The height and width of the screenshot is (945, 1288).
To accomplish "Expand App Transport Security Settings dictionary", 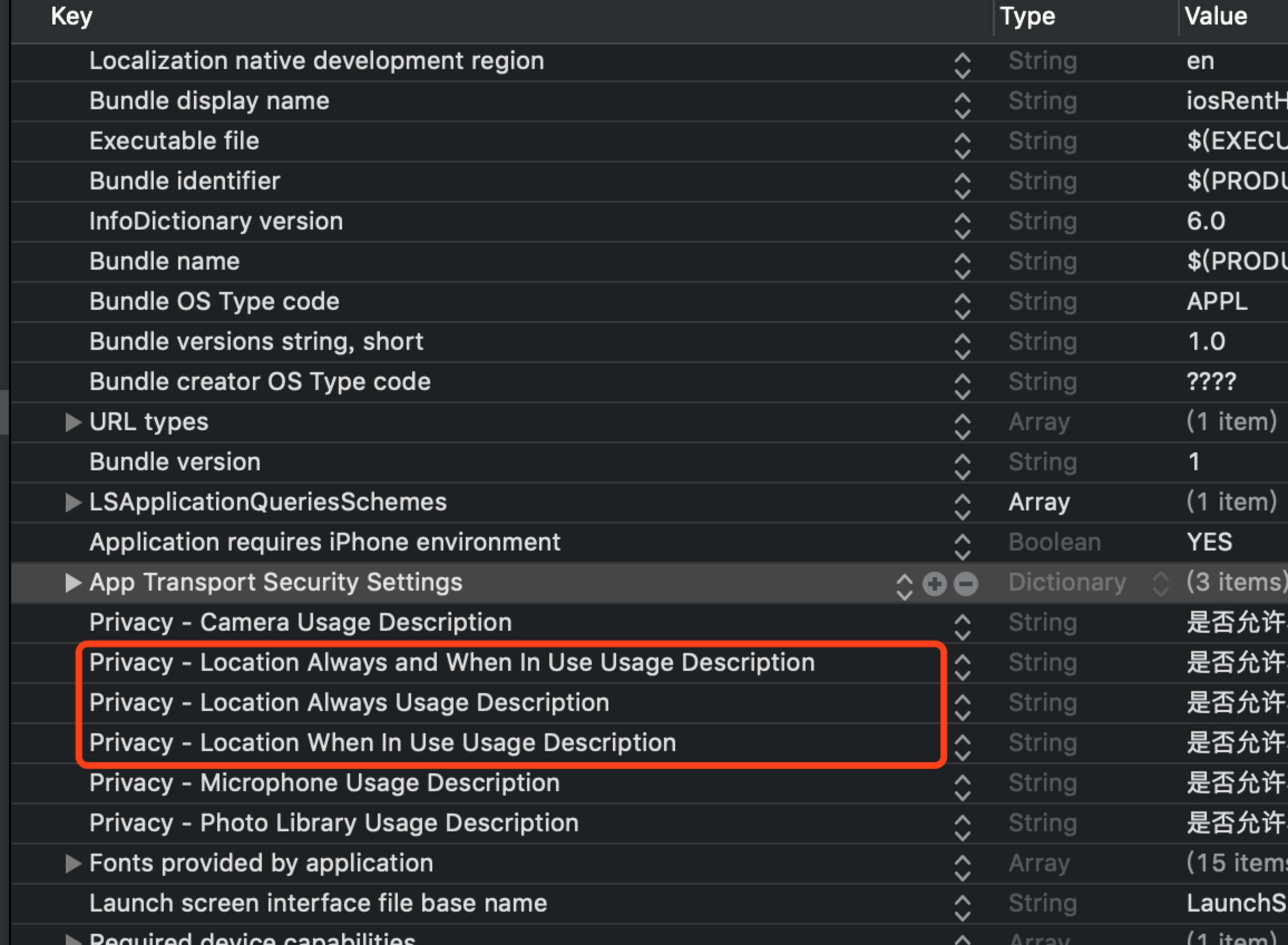I will point(72,583).
